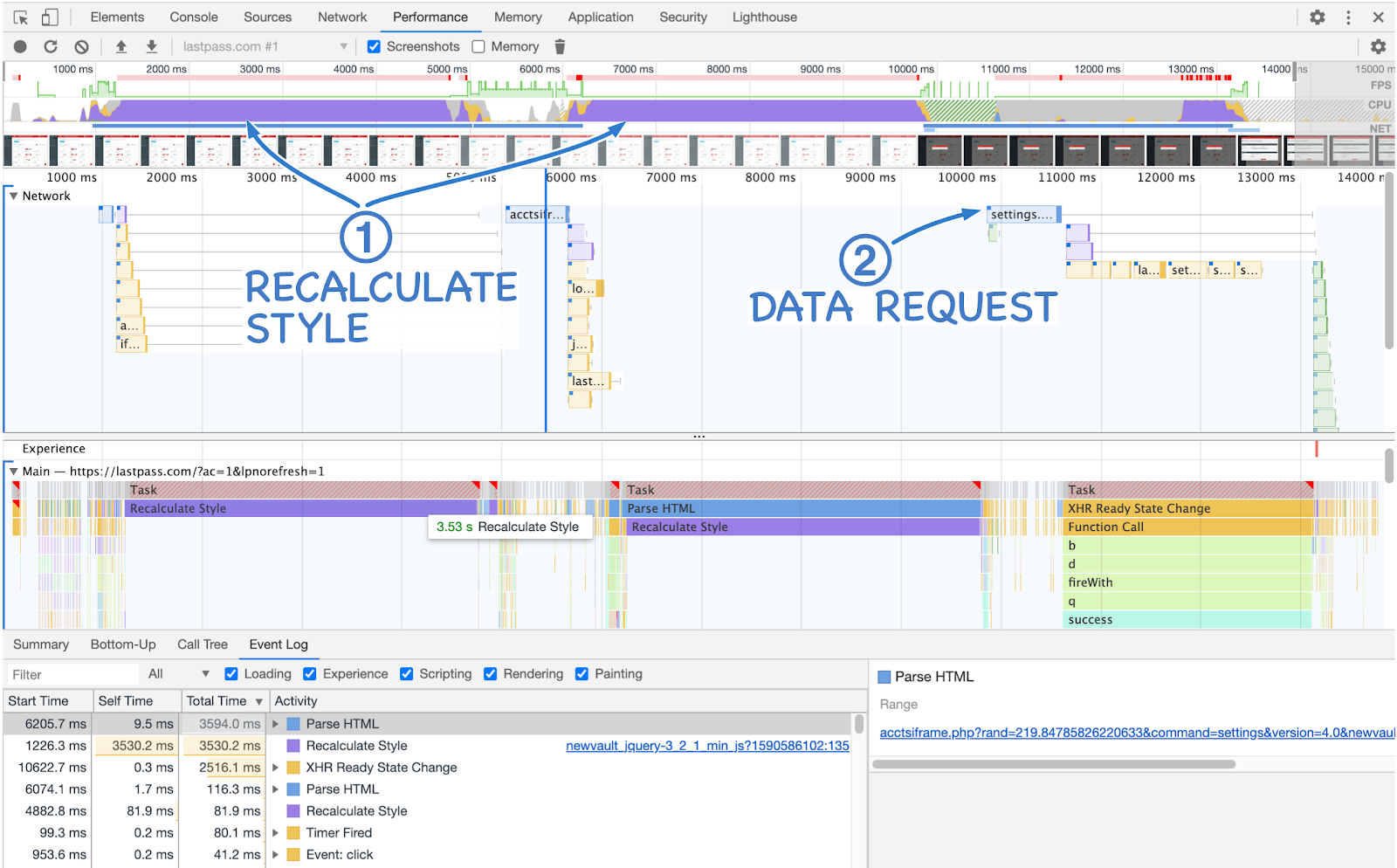
Task: Open the Security tab
Action: click(x=683, y=17)
